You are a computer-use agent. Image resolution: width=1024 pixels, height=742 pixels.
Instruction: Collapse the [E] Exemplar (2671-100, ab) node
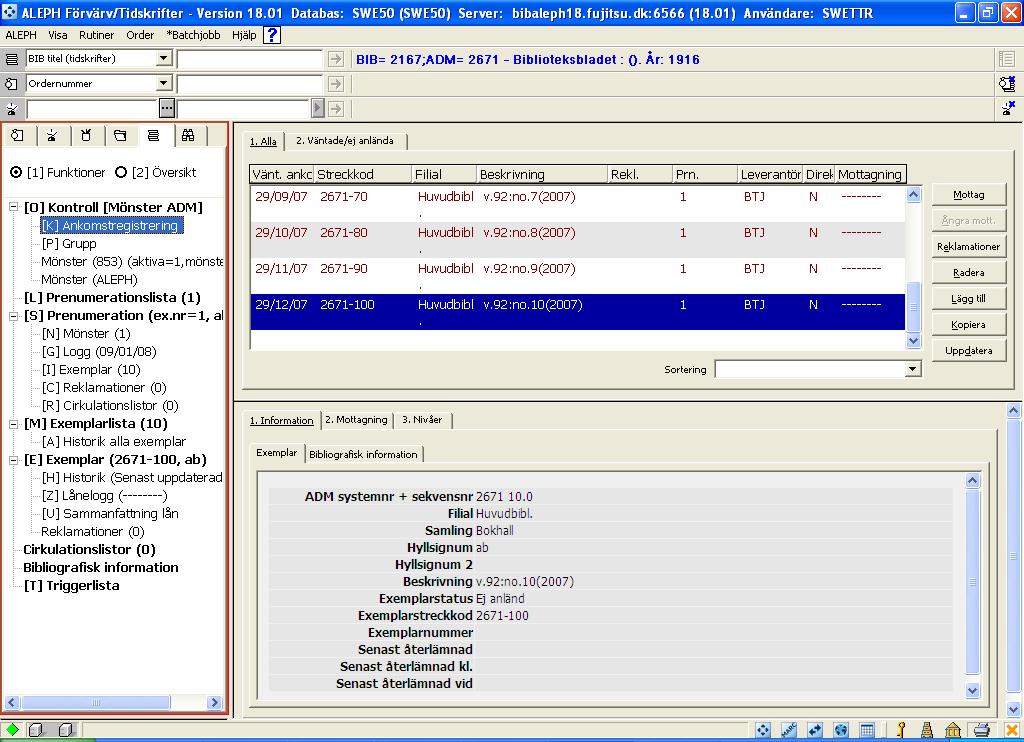click(x=13, y=460)
